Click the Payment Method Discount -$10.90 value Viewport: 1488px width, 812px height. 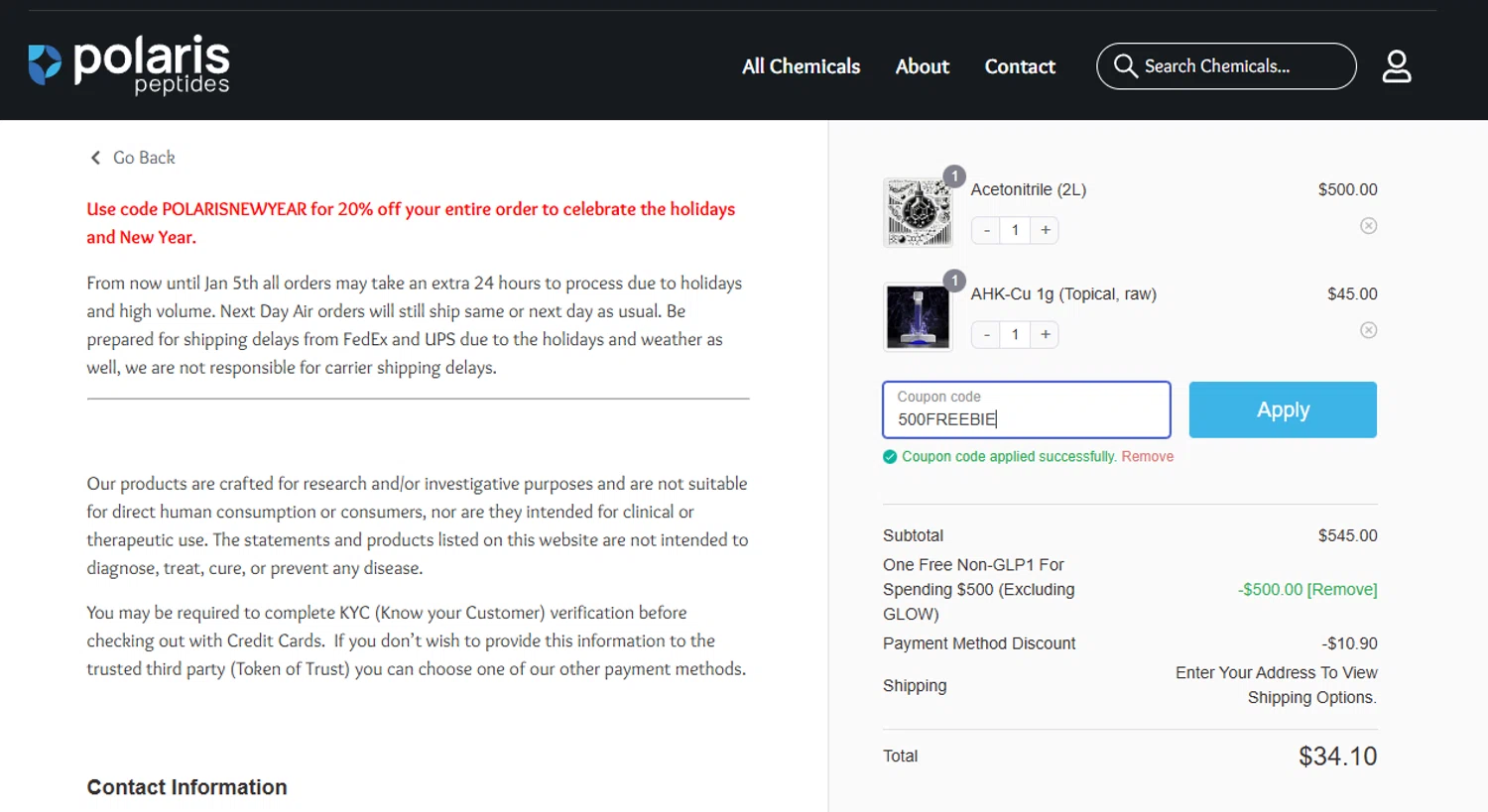point(1349,643)
